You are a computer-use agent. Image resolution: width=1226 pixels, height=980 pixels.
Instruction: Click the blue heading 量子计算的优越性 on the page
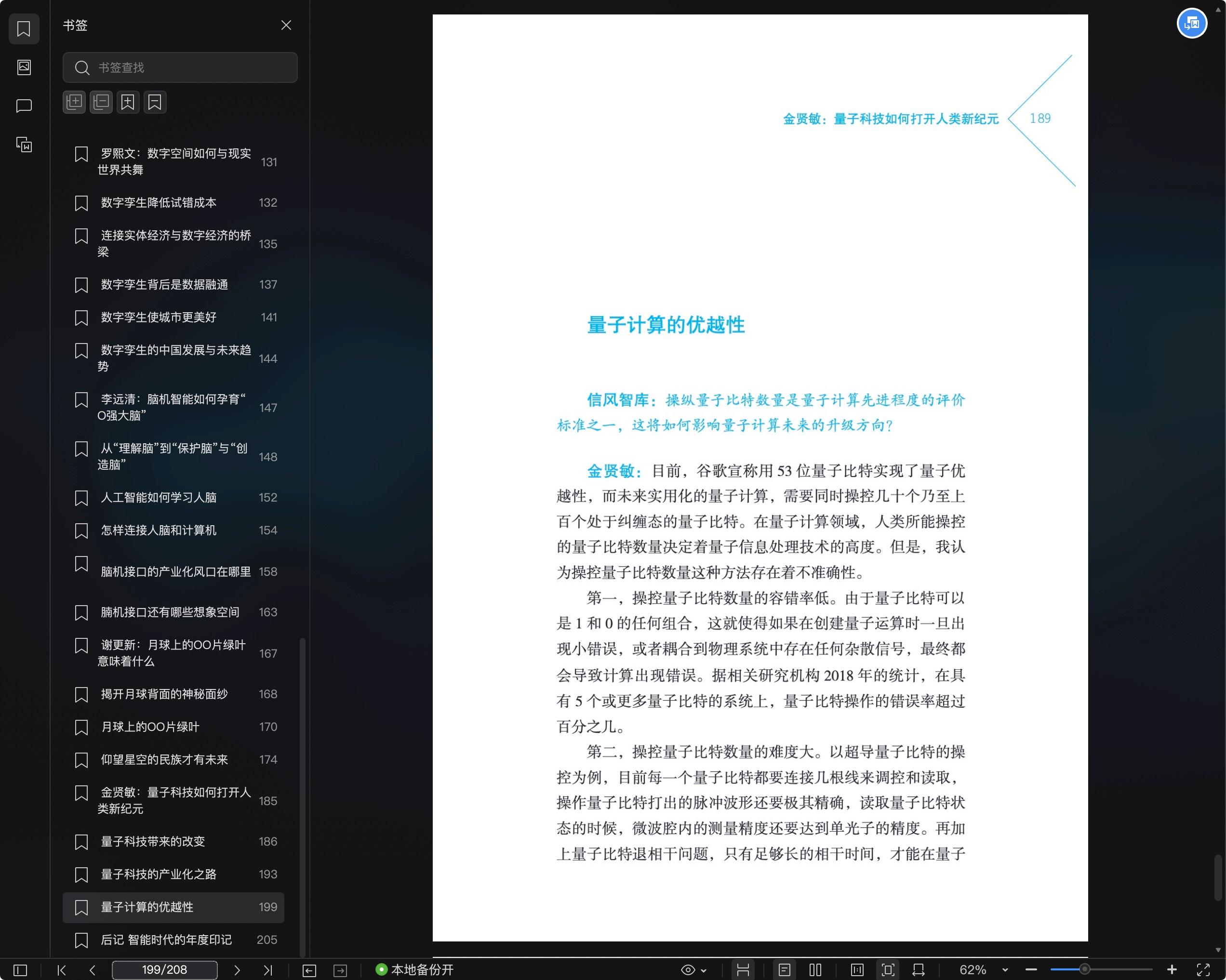click(x=666, y=325)
